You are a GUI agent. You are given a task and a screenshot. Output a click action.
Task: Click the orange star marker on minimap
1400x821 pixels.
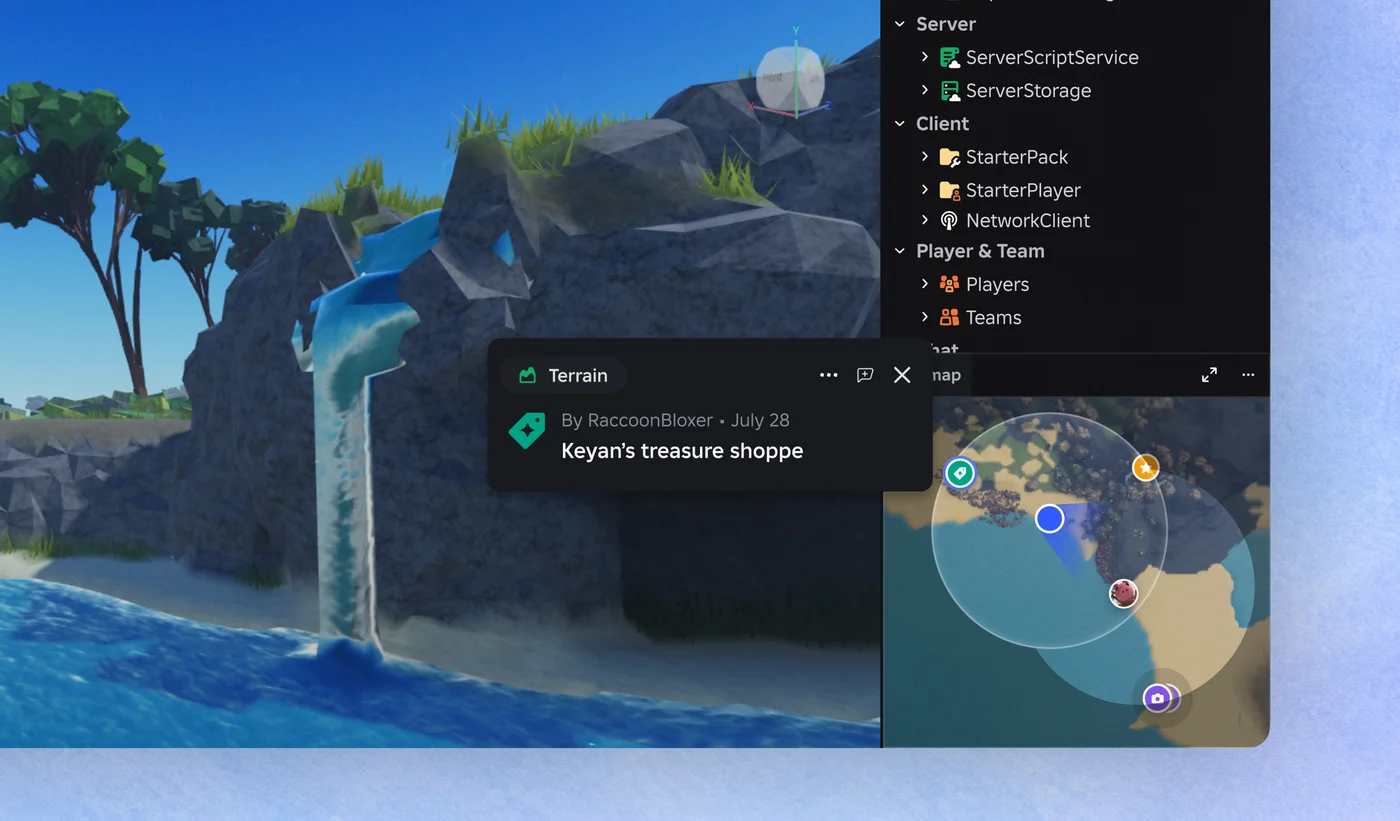click(x=1145, y=467)
